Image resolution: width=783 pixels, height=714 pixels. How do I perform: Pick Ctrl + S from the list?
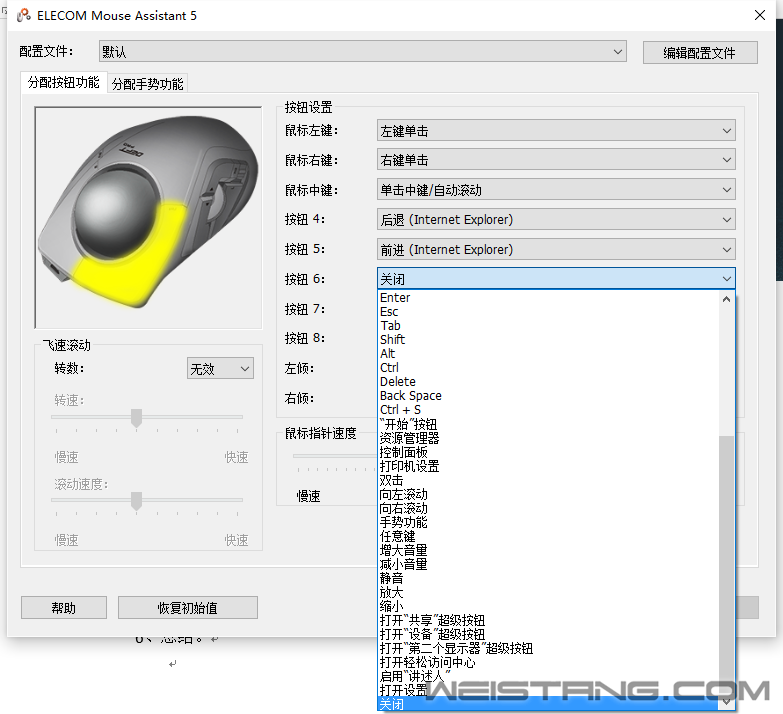coord(548,409)
